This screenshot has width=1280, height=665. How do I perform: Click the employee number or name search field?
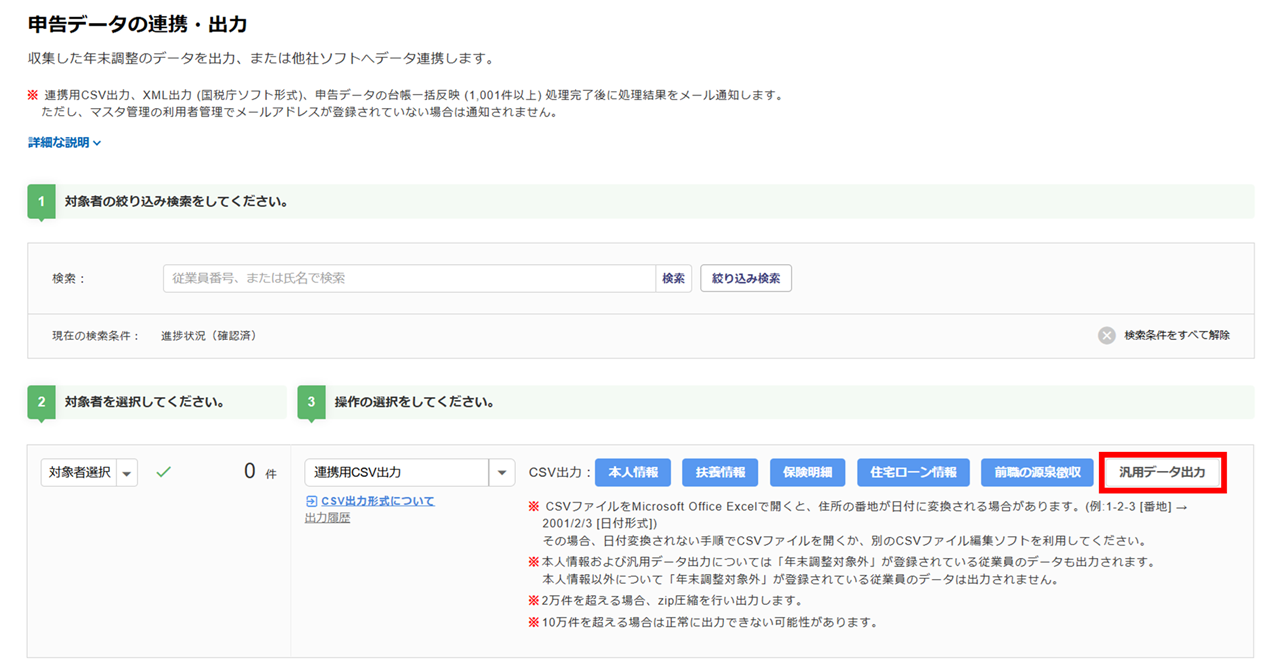tap(409, 278)
